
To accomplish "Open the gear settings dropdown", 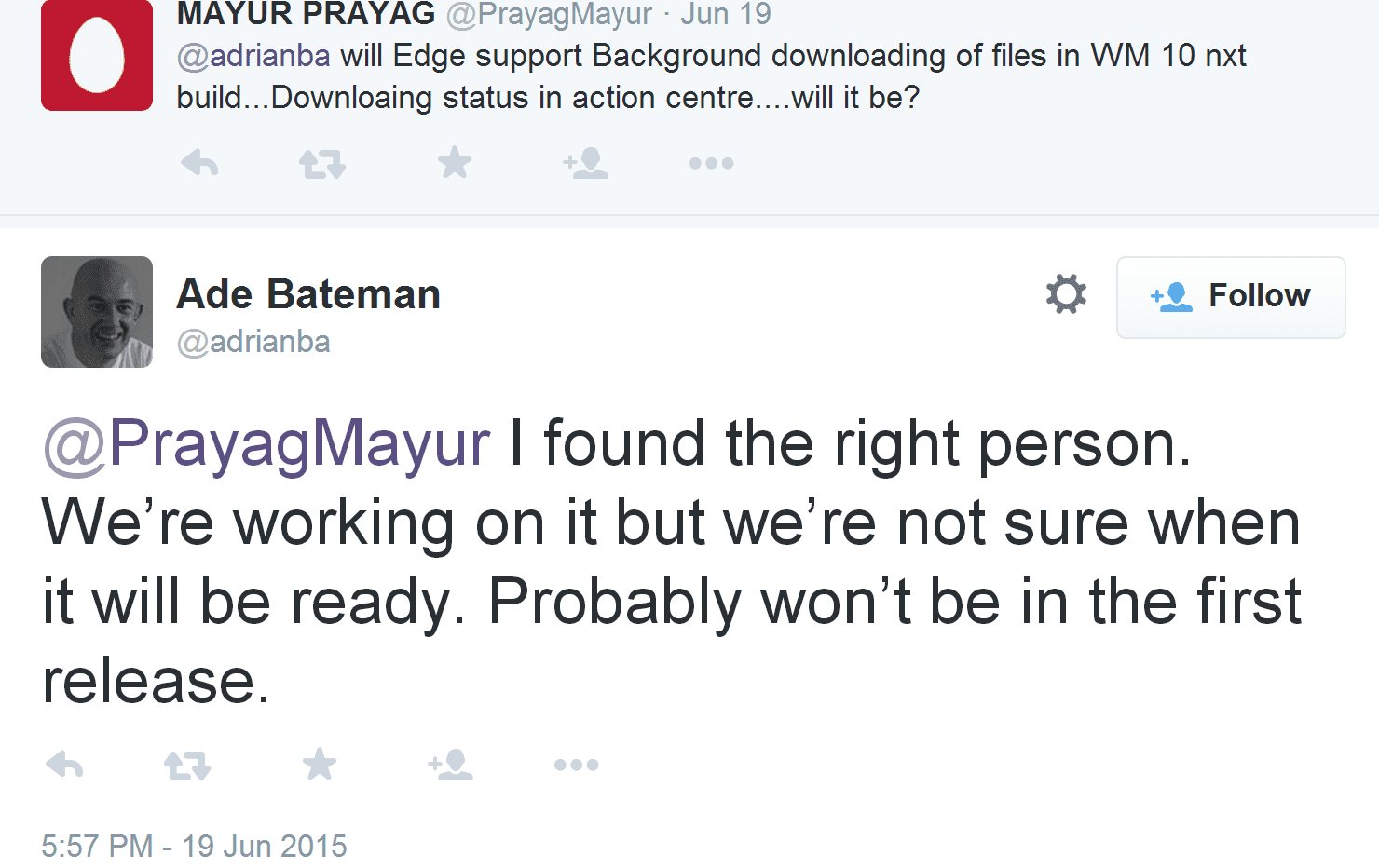I will (x=1066, y=294).
